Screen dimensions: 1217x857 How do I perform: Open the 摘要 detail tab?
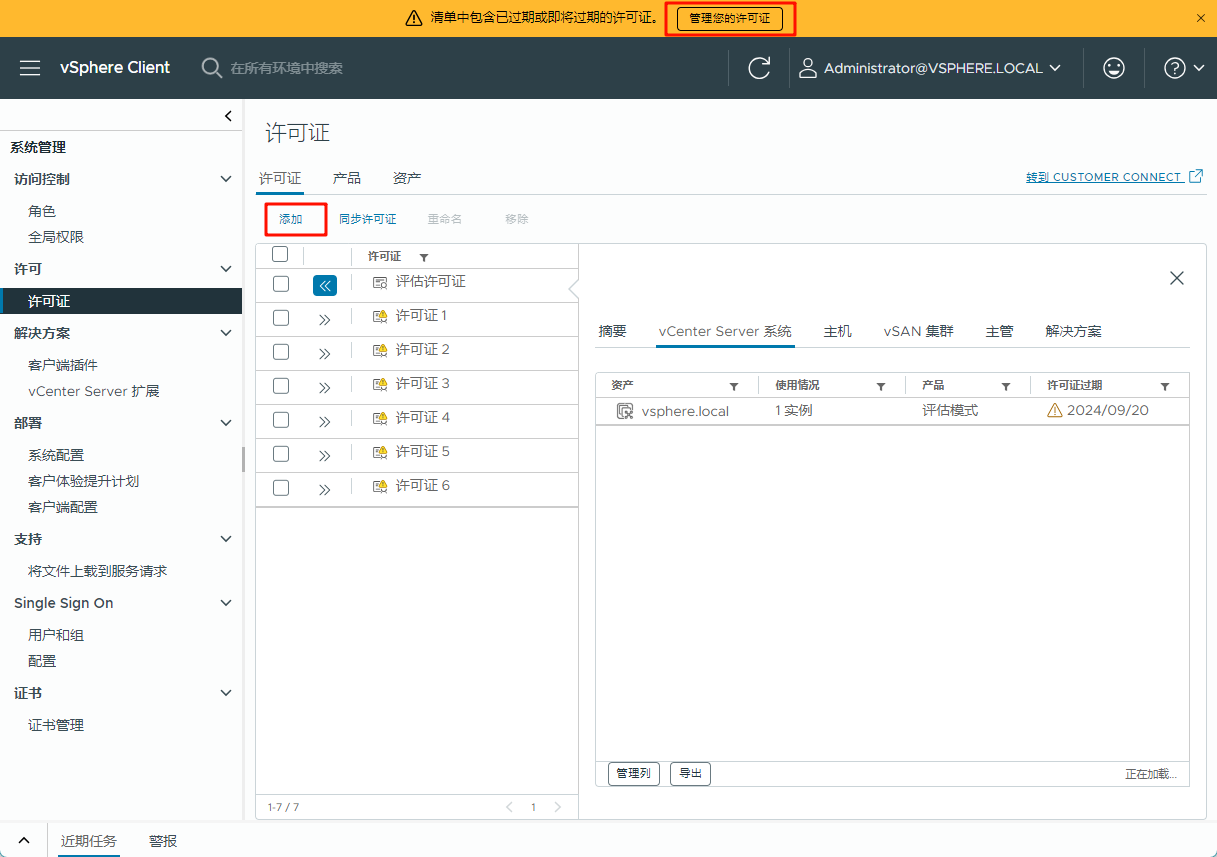612,331
